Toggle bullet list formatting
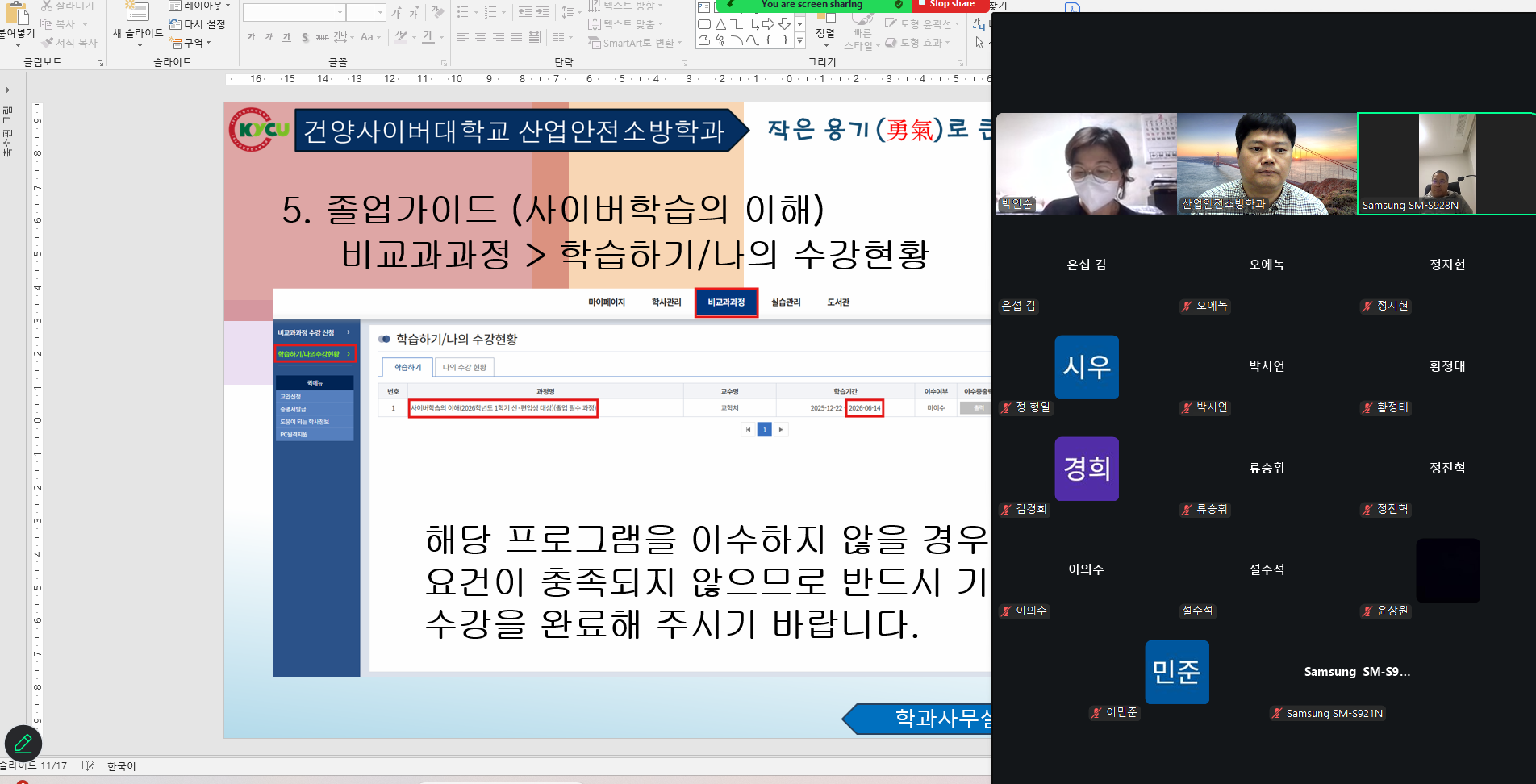Image resolution: width=1536 pixels, height=784 pixels. pos(463,12)
